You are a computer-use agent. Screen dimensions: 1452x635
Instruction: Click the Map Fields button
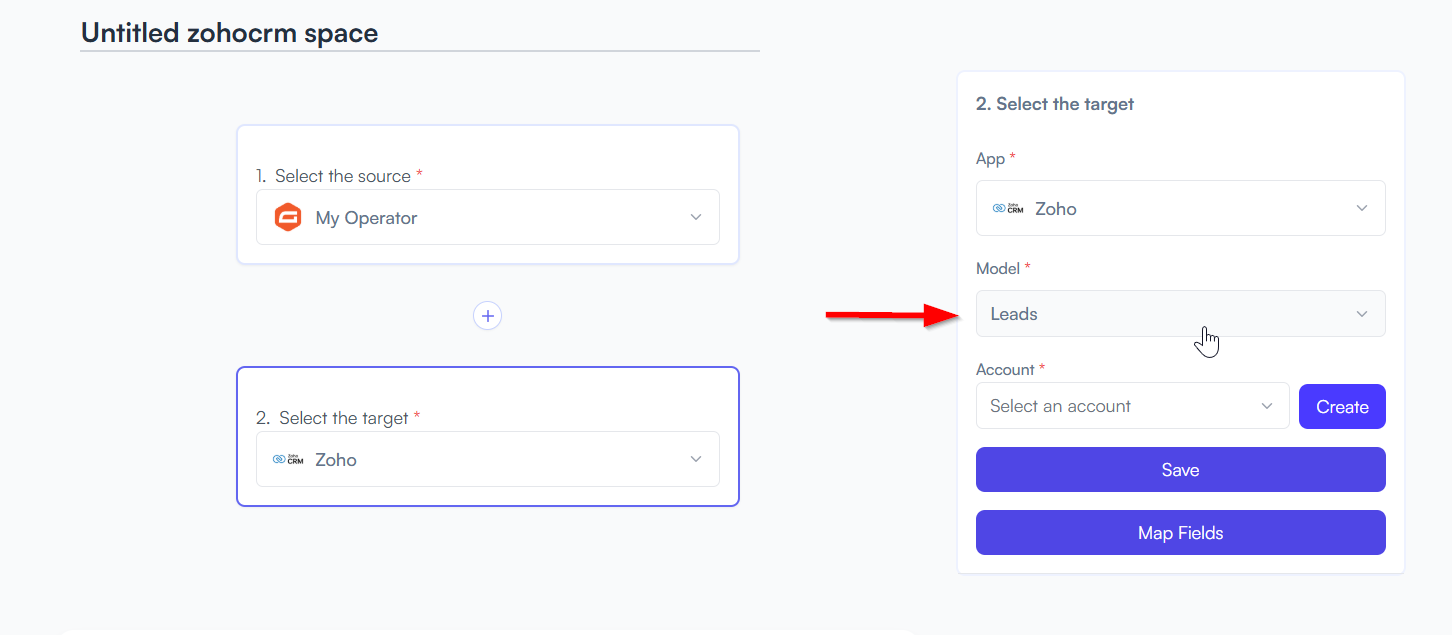1181,533
